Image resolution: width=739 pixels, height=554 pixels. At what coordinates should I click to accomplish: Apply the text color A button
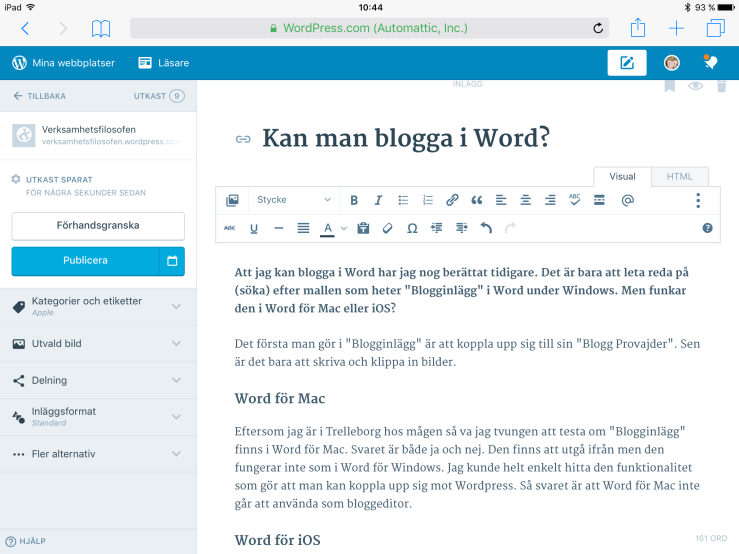(328, 229)
